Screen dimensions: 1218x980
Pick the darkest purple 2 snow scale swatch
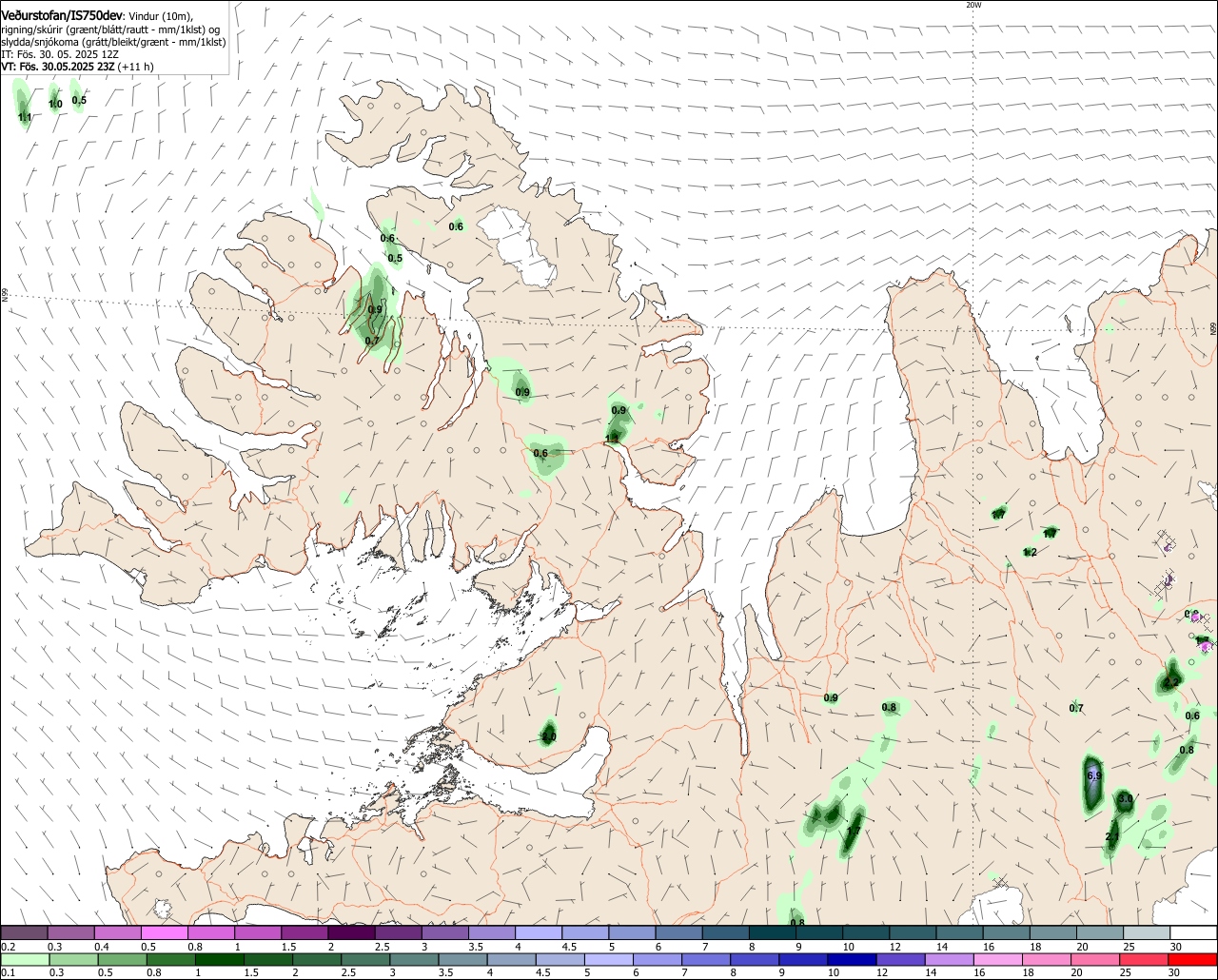(x=351, y=932)
